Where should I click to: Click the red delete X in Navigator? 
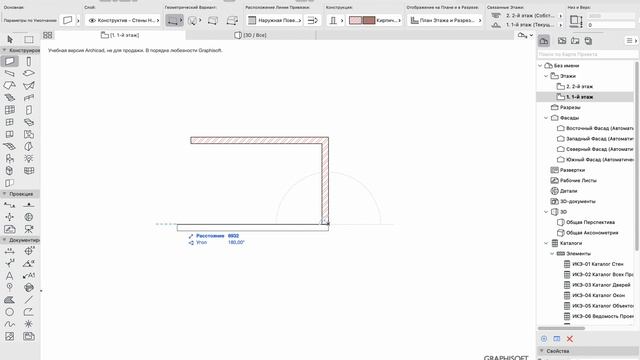570,339
